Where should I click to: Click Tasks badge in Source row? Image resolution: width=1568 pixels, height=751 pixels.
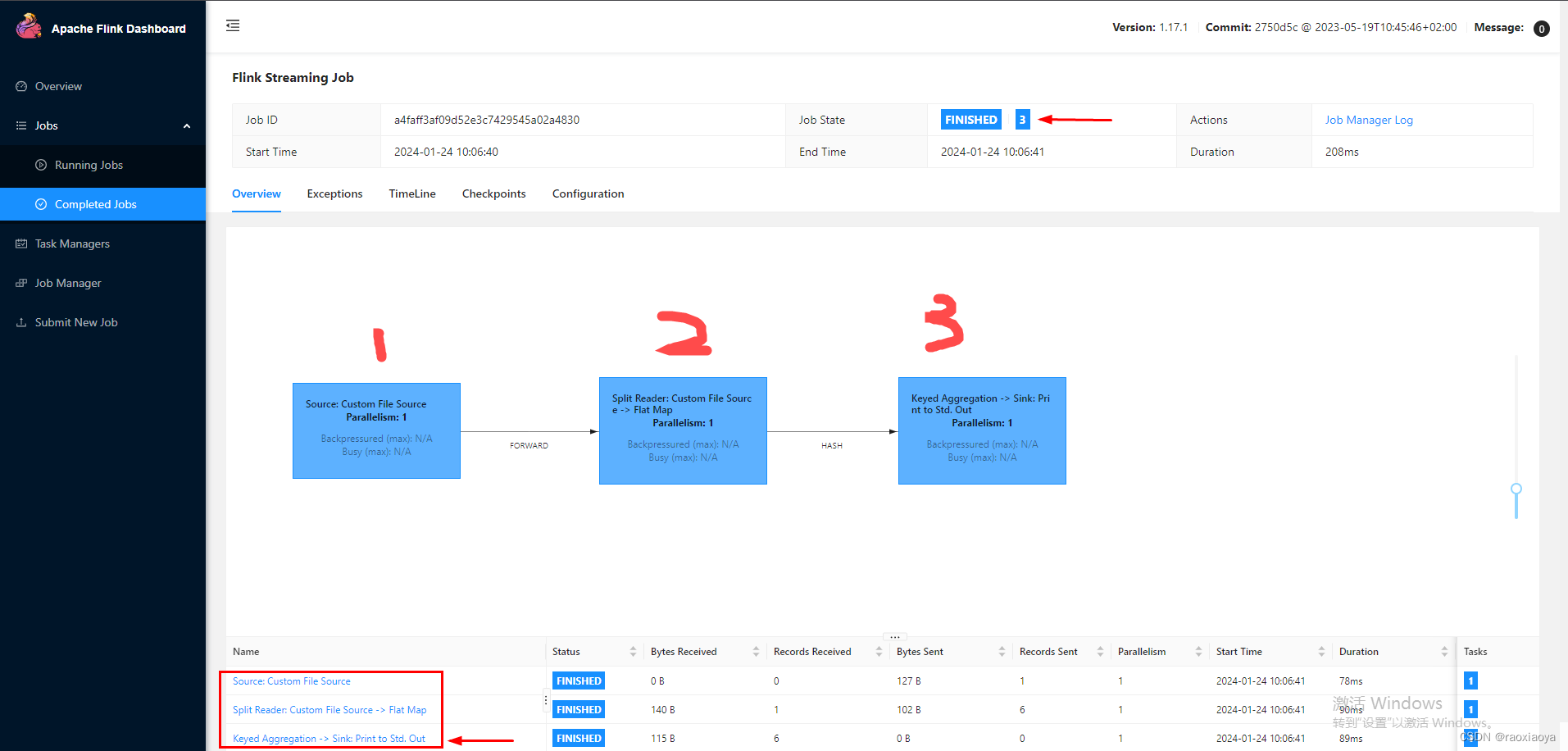(1470, 680)
